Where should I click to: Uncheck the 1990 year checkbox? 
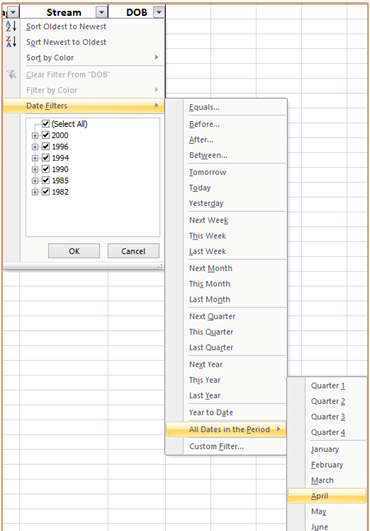(x=46, y=169)
